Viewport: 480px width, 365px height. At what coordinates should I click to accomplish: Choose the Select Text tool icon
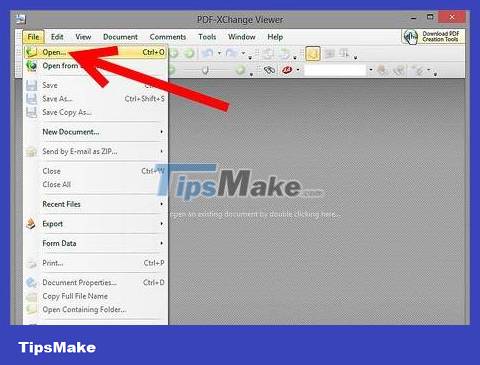(x=344, y=53)
